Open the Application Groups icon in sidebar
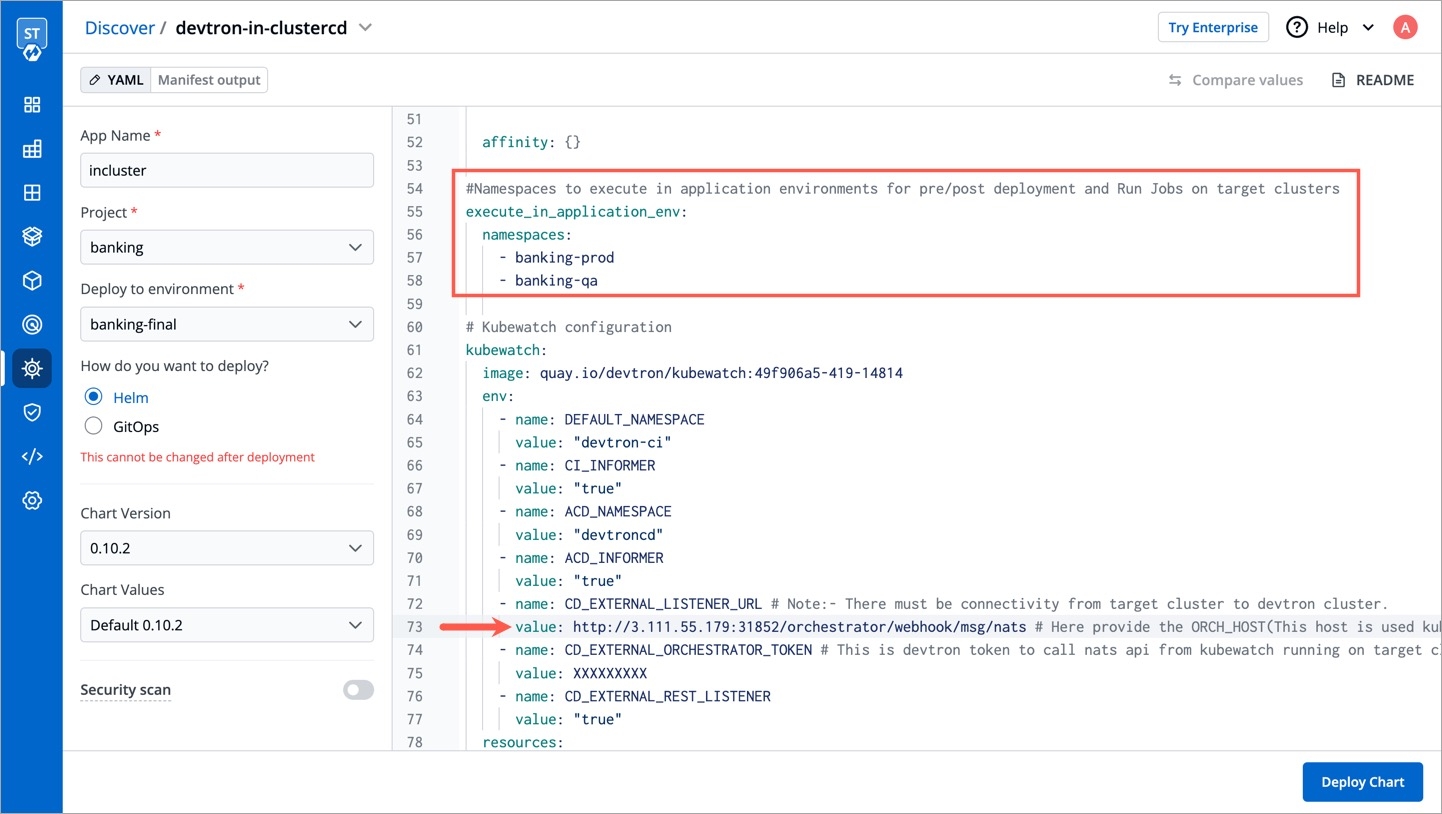Screen dimensions: 1442x814 click(x=32, y=193)
